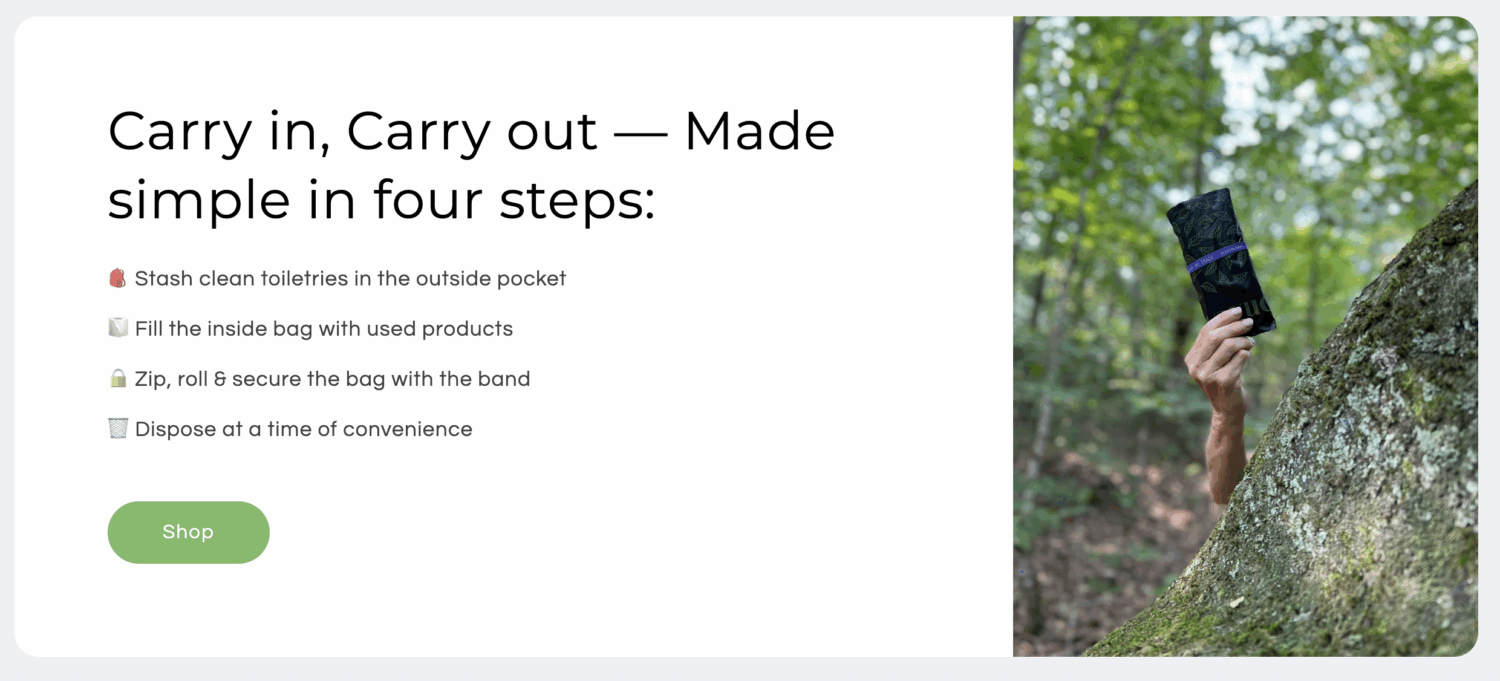Click the toilet paper roll emoji

coord(117,328)
